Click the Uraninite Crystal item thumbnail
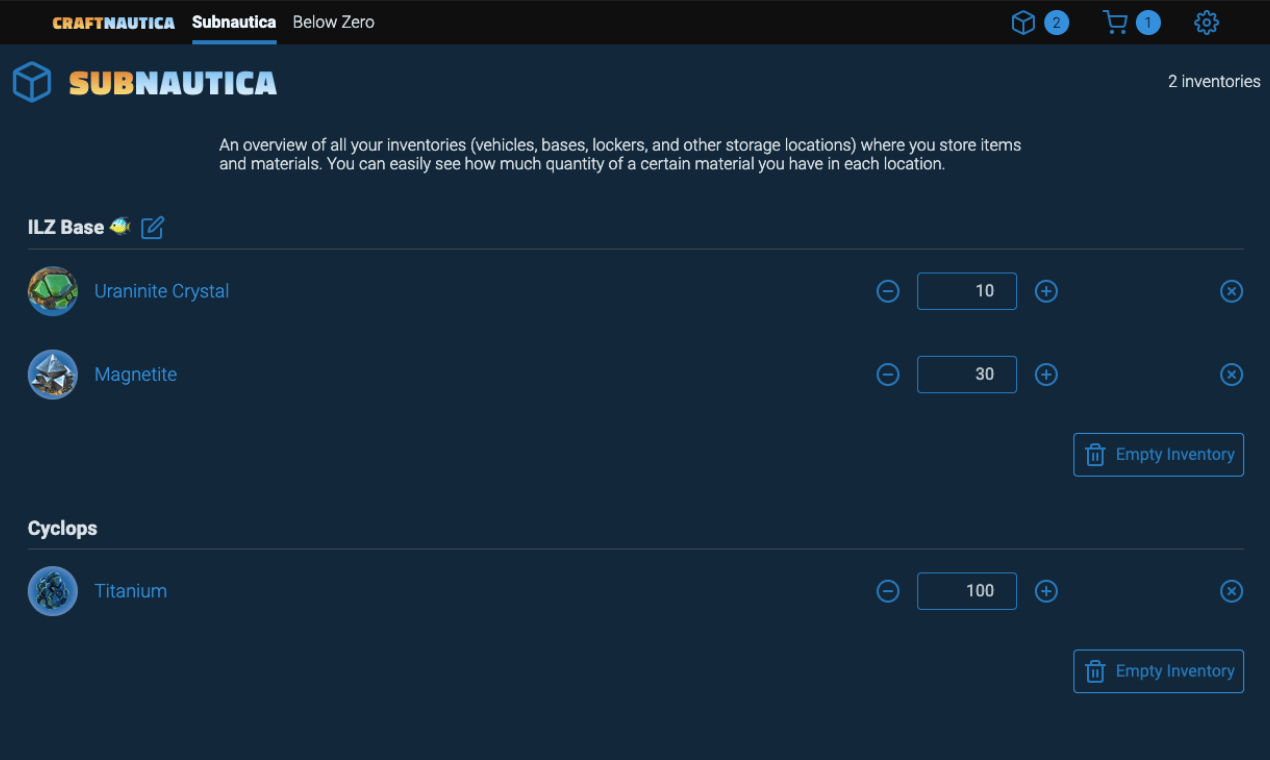 [53, 291]
